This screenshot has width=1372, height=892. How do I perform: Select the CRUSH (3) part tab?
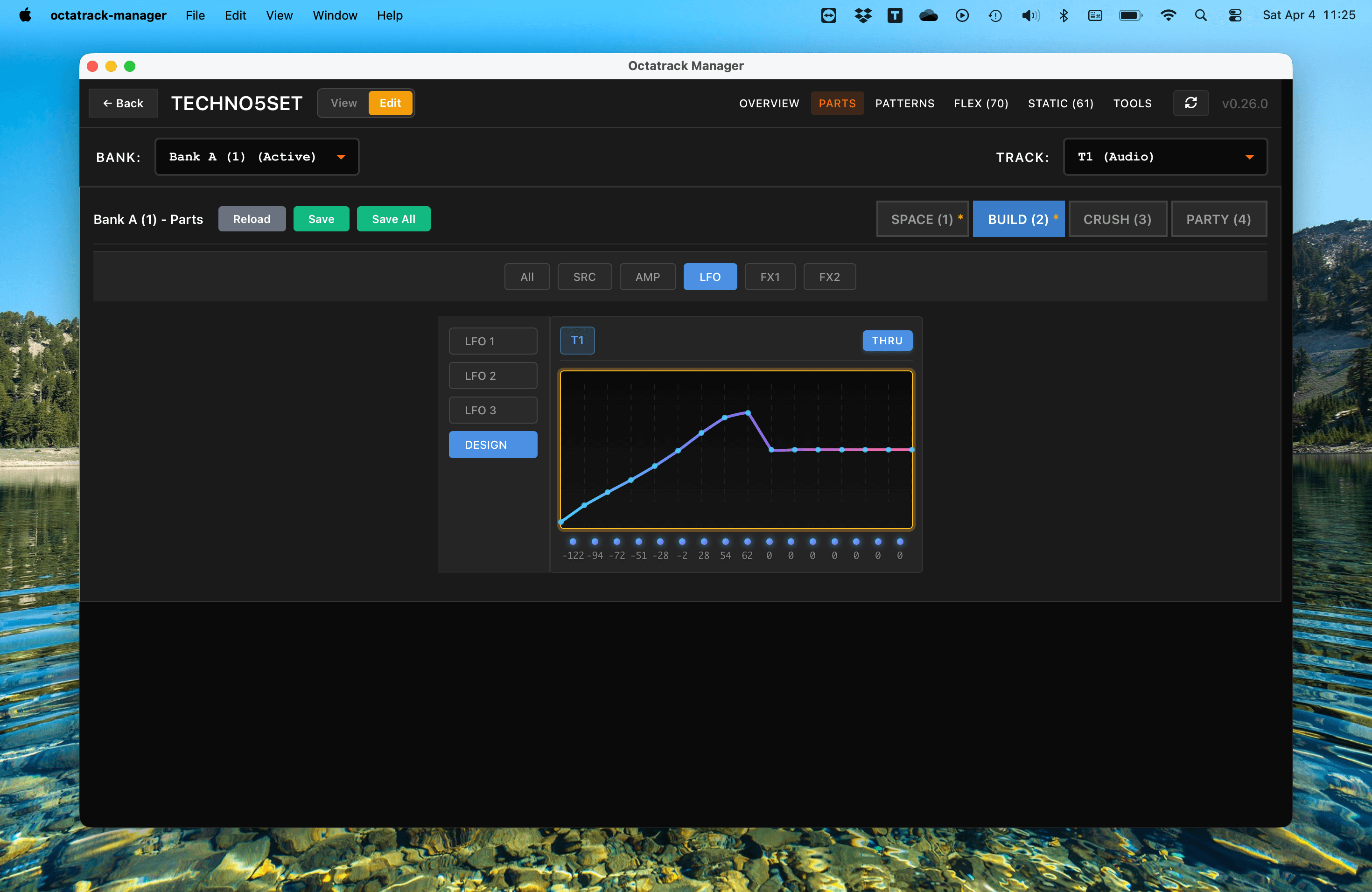click(x=1117, y=219)
